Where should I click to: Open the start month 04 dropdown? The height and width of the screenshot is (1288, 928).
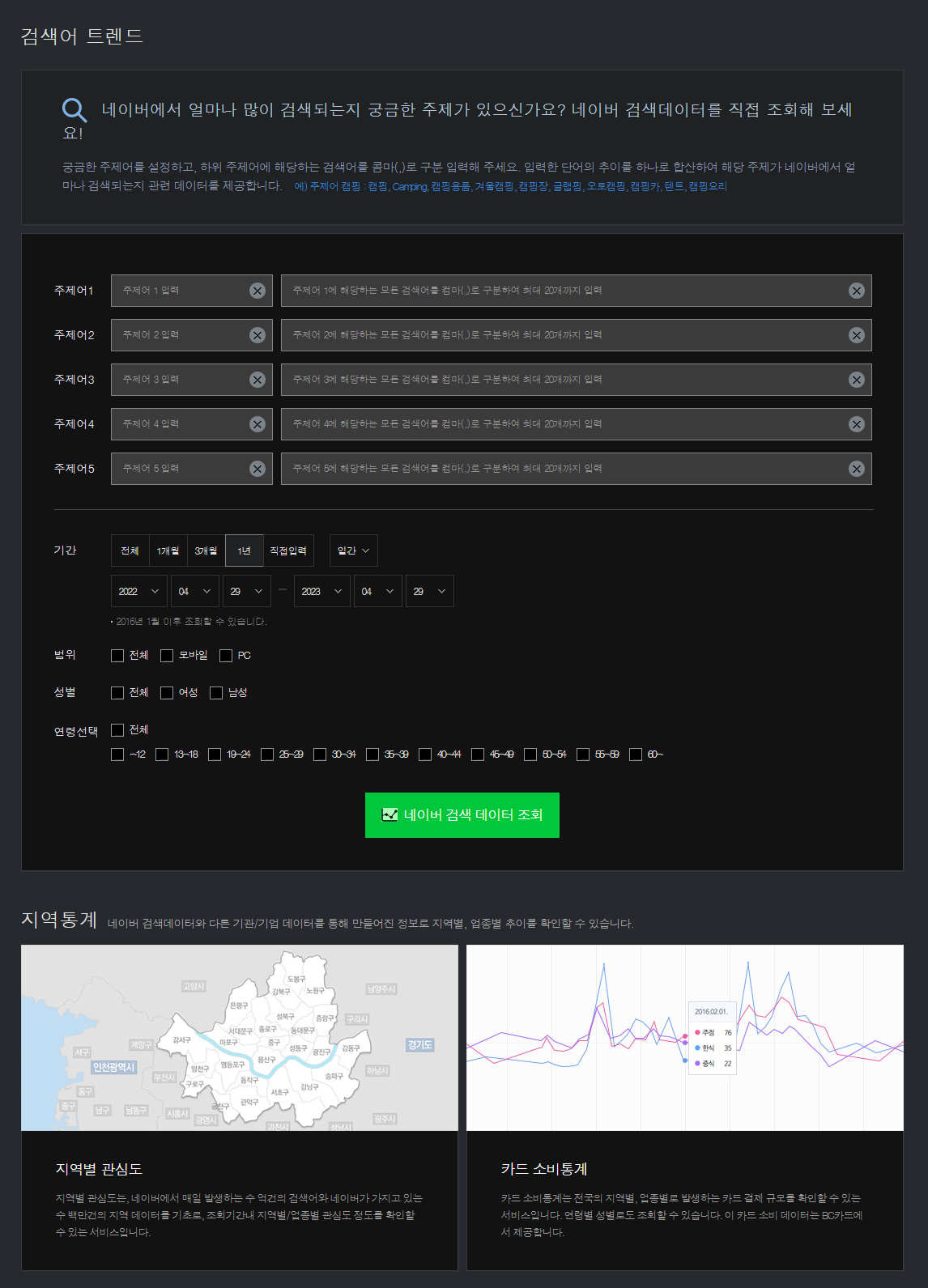pos(195,591)
